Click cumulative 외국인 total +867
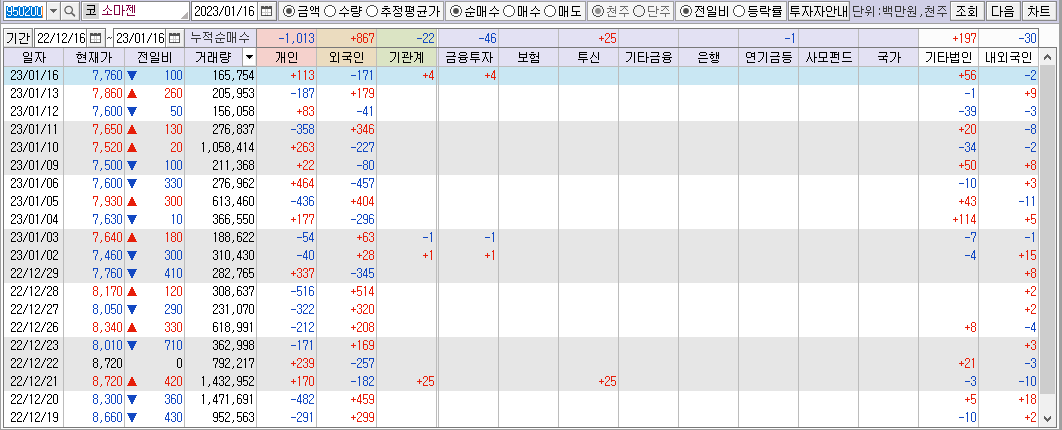This screenshot has height=430, width=1062. [x=347, y=38]
